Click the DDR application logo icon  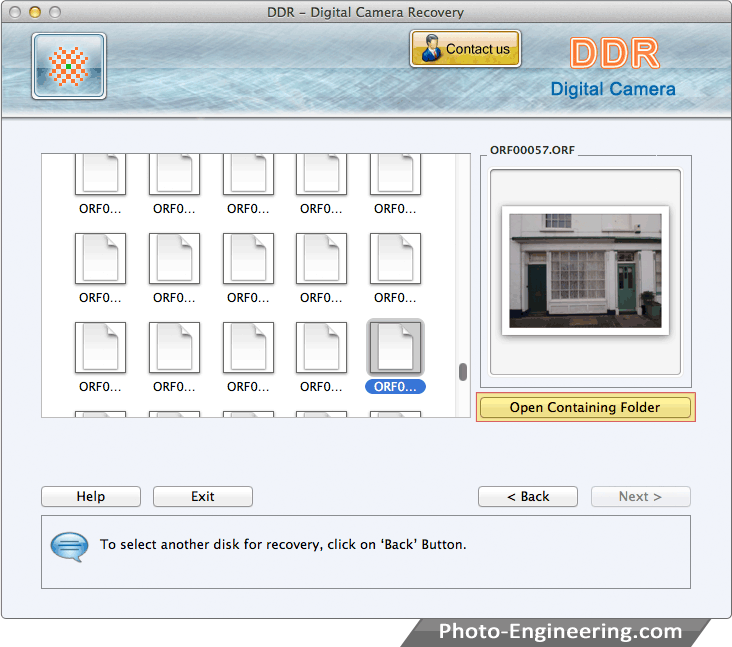[69, 66]
